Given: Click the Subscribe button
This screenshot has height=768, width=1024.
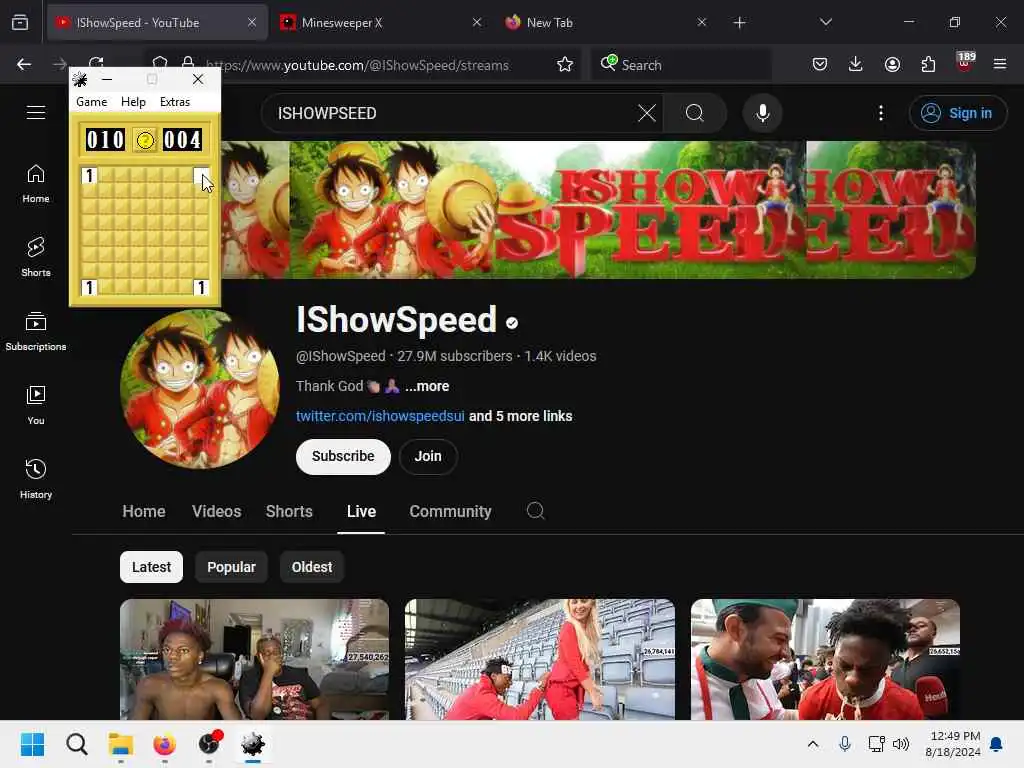Looking at the screenshot, I should click(343, 456).
